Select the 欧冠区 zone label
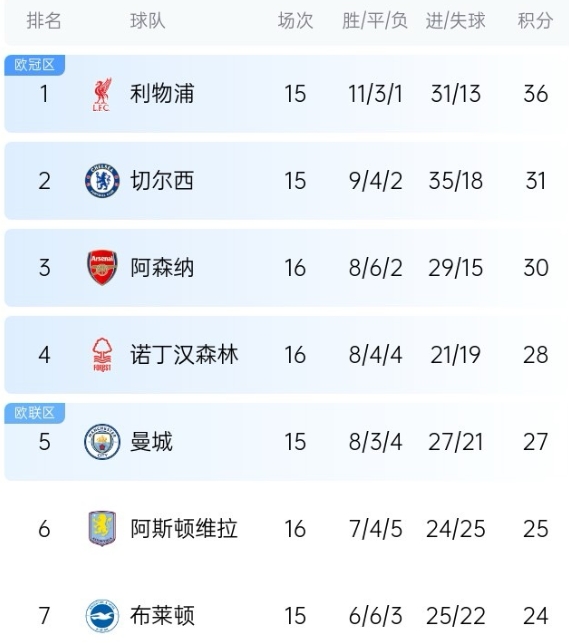The width and height of the screenshot is (569, 643). [x=34, y=65]
